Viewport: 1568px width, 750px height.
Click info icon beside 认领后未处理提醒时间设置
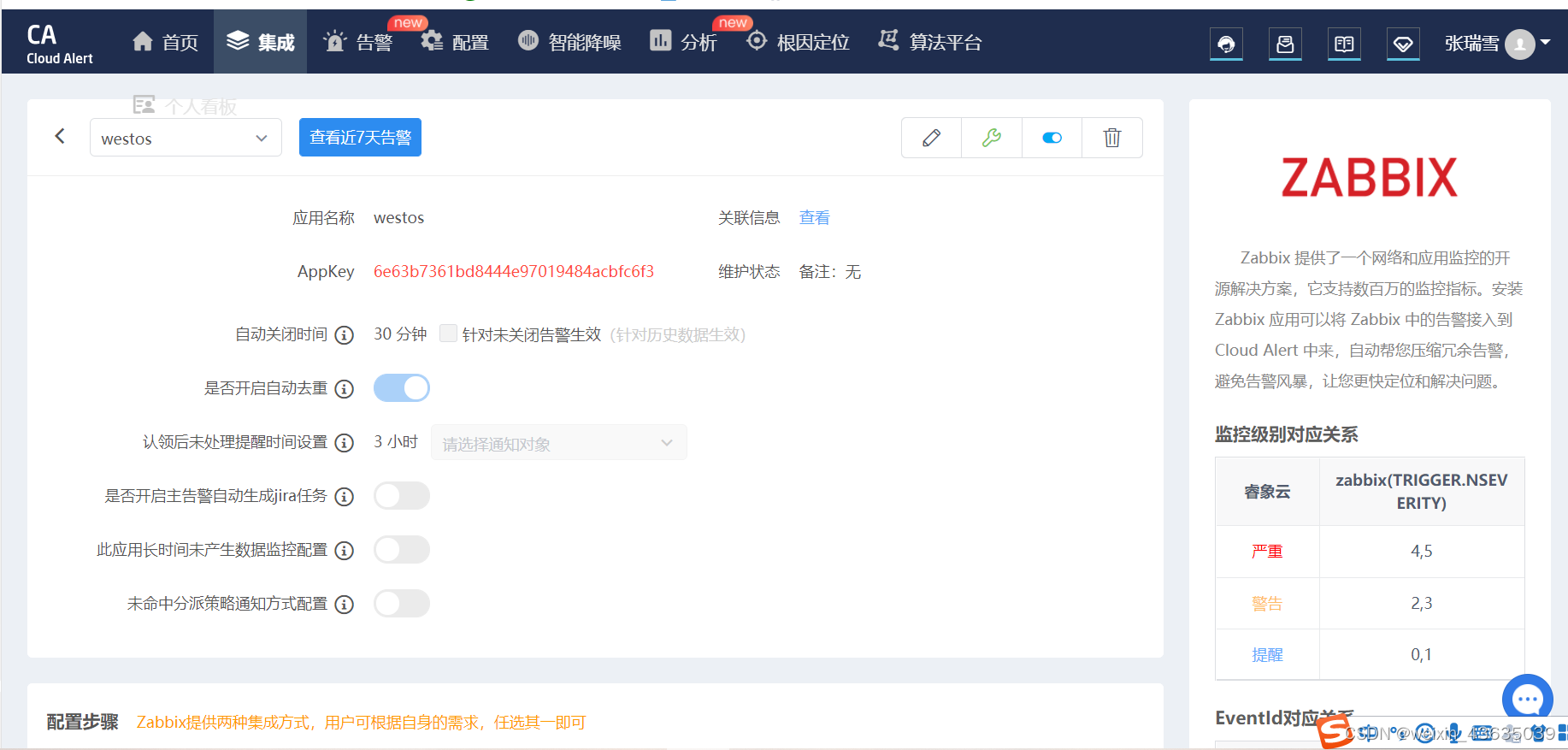click(x=344, y=443)
